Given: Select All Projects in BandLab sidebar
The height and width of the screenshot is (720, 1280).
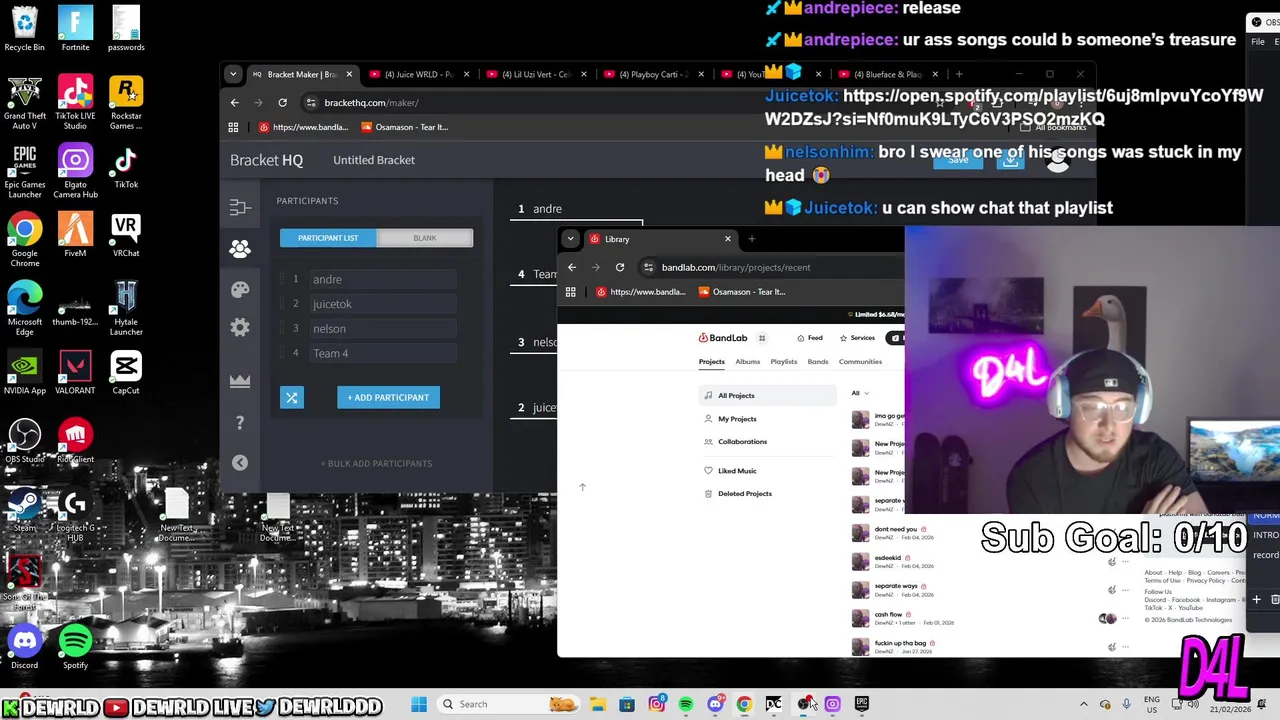Looking at the screenshot, I should [x=768, y=395].
